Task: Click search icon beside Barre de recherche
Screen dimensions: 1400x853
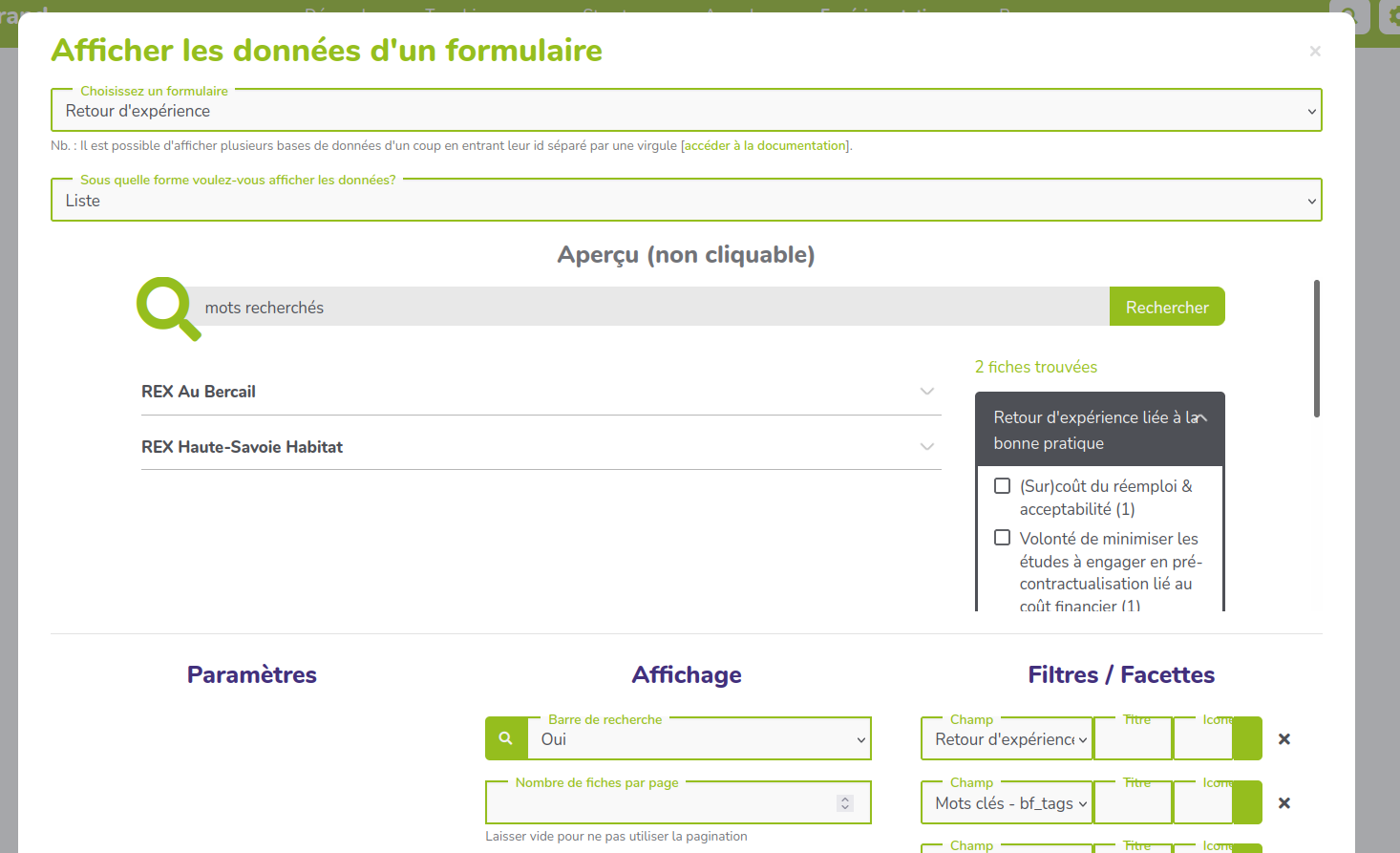Action: [x=506, y=738]
